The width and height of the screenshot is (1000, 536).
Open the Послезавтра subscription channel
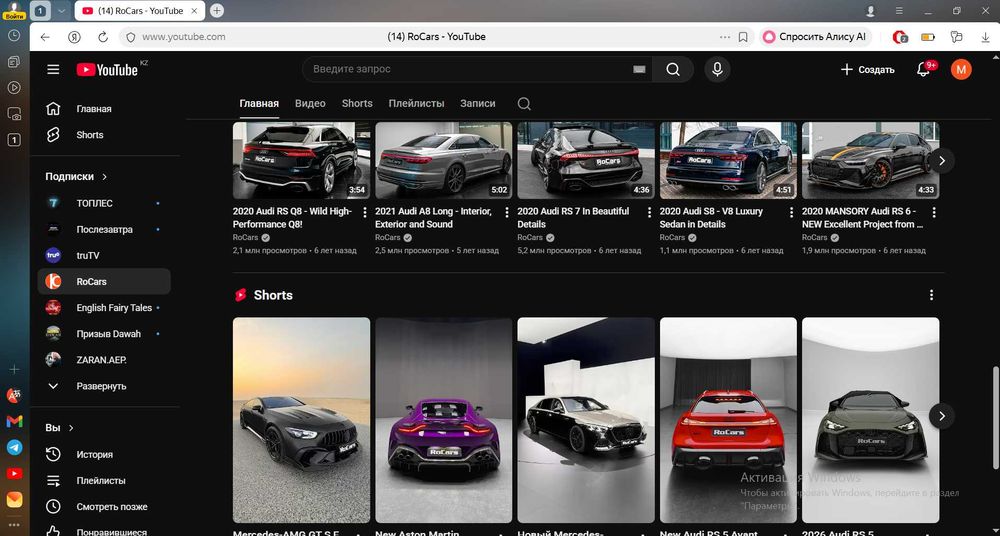coord(104,229)
